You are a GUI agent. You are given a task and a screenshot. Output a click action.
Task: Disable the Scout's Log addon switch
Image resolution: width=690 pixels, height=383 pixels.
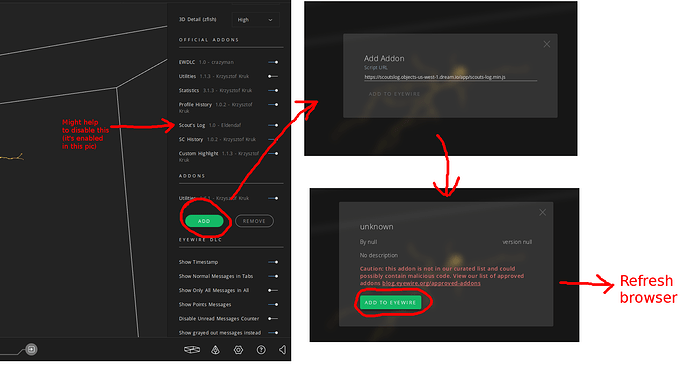(273, 125)
